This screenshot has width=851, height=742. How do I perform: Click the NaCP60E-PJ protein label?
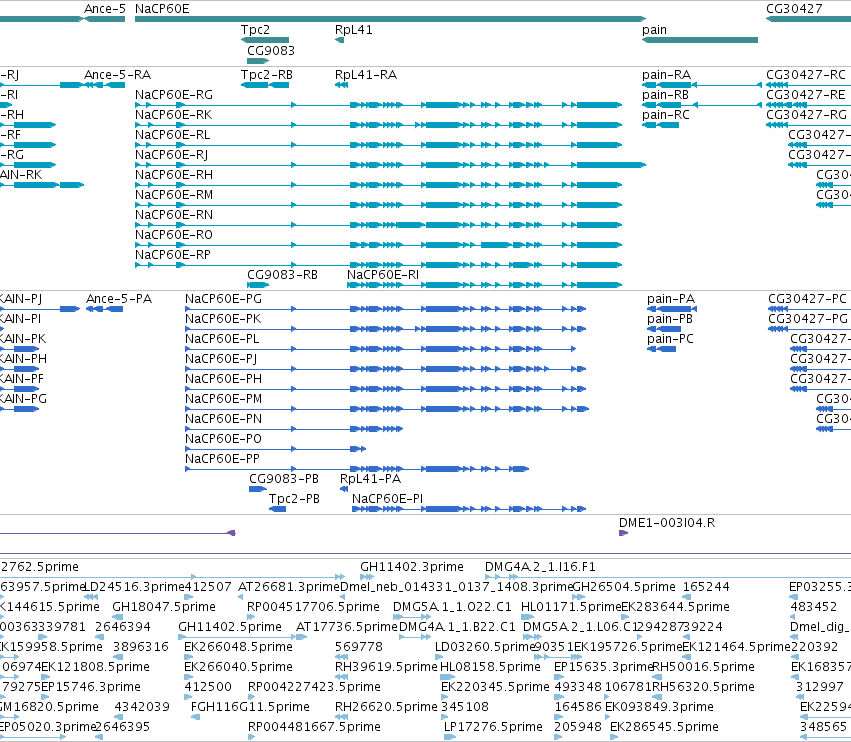221,359
